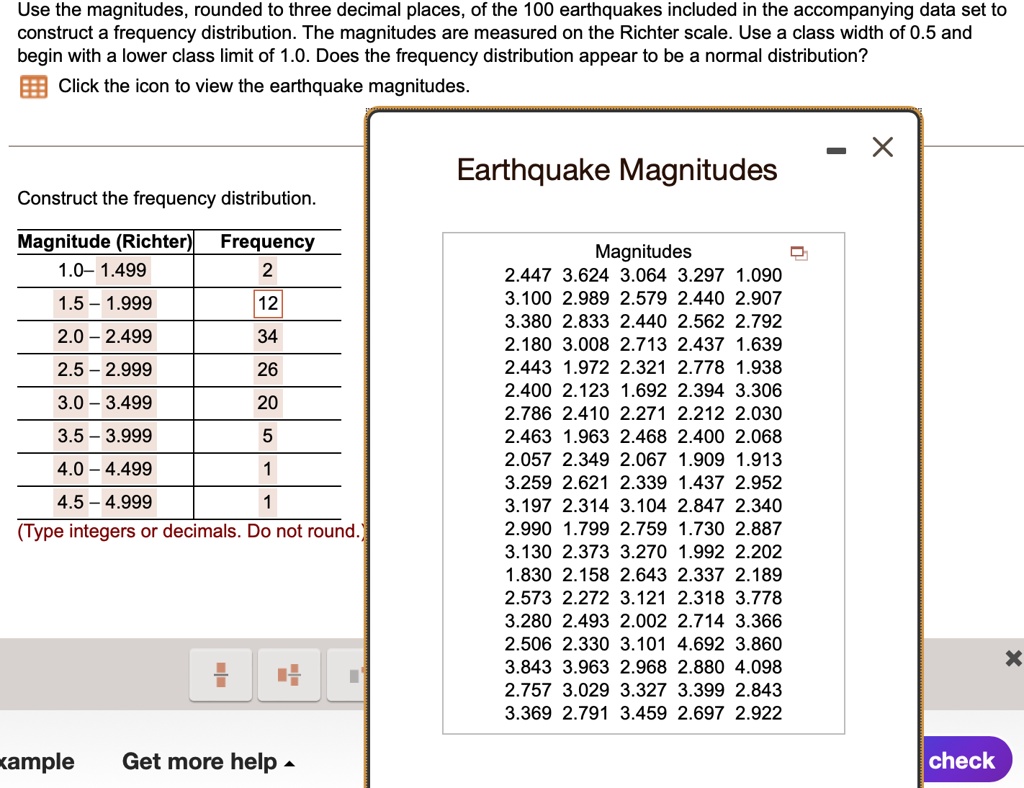
Task: Click the frequency cell containing 34
Action: click(266, 337)
